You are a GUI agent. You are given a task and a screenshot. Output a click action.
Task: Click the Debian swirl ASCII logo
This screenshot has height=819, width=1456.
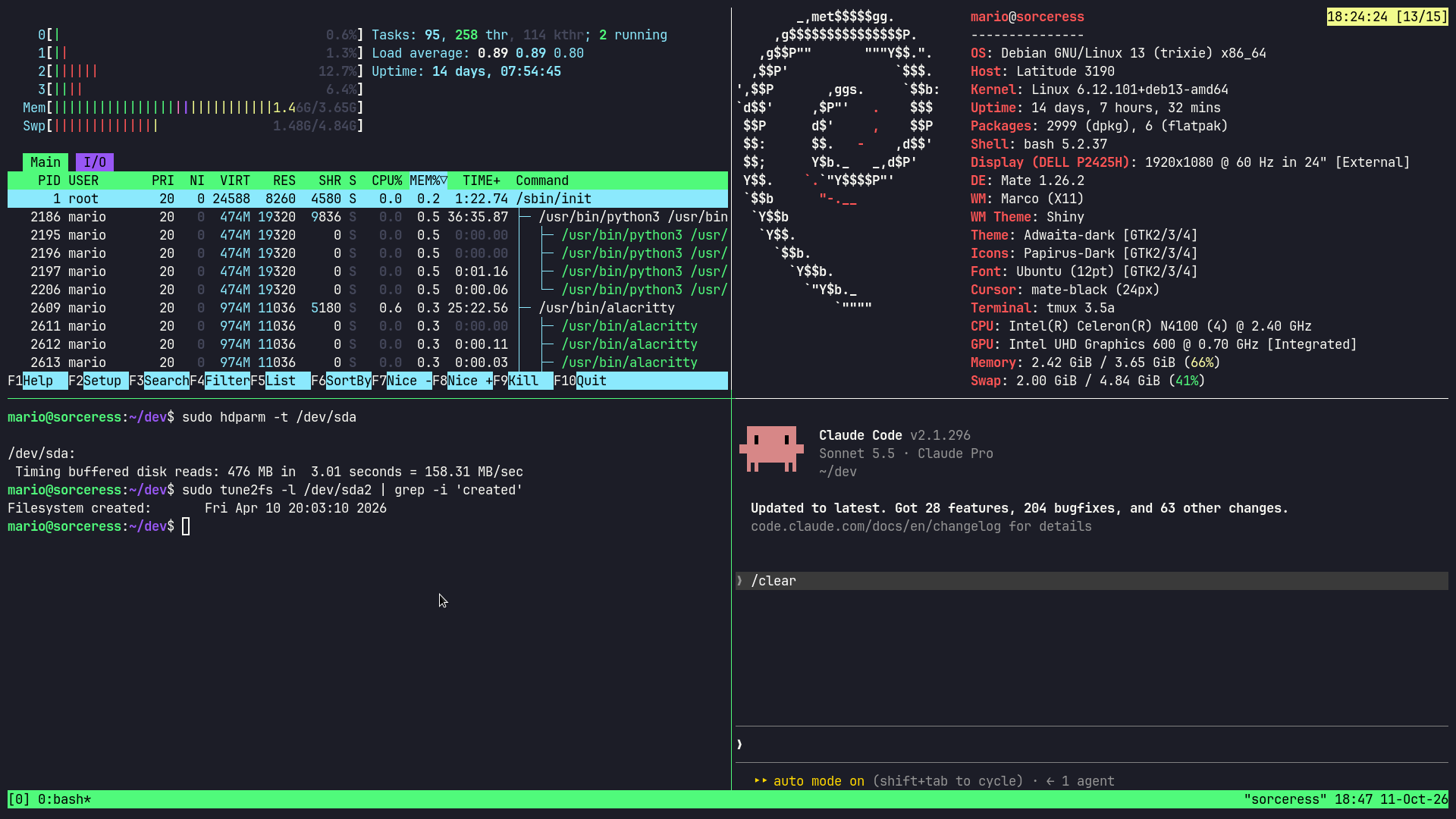pyautogui.click(x=838, y=162)
